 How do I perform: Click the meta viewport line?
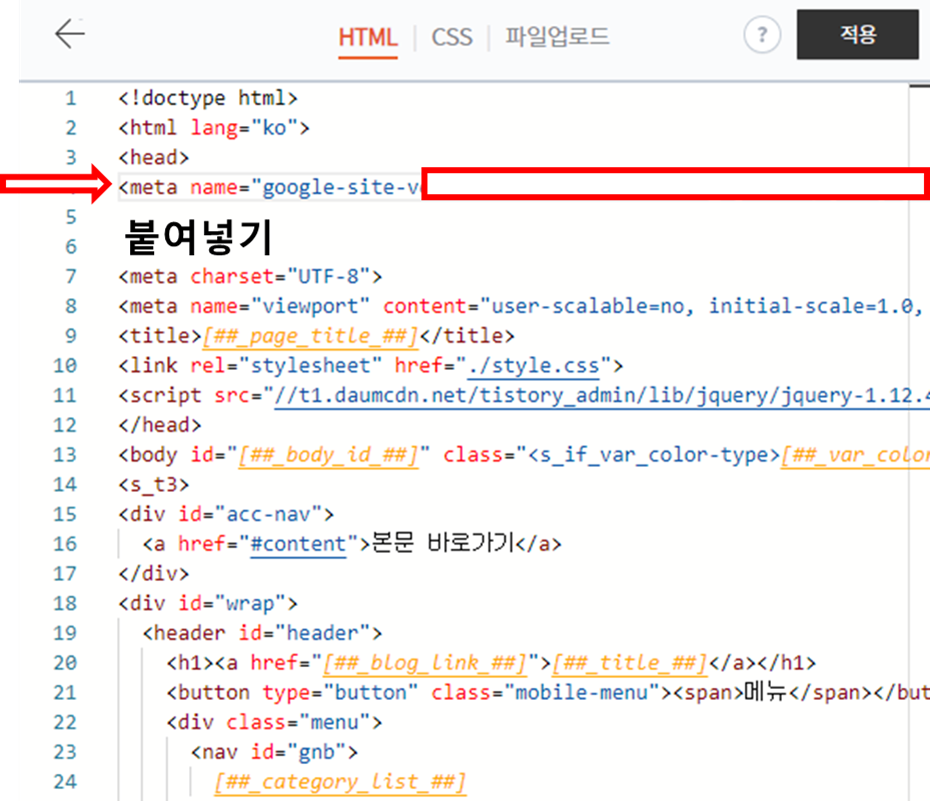tap(521, 306)
